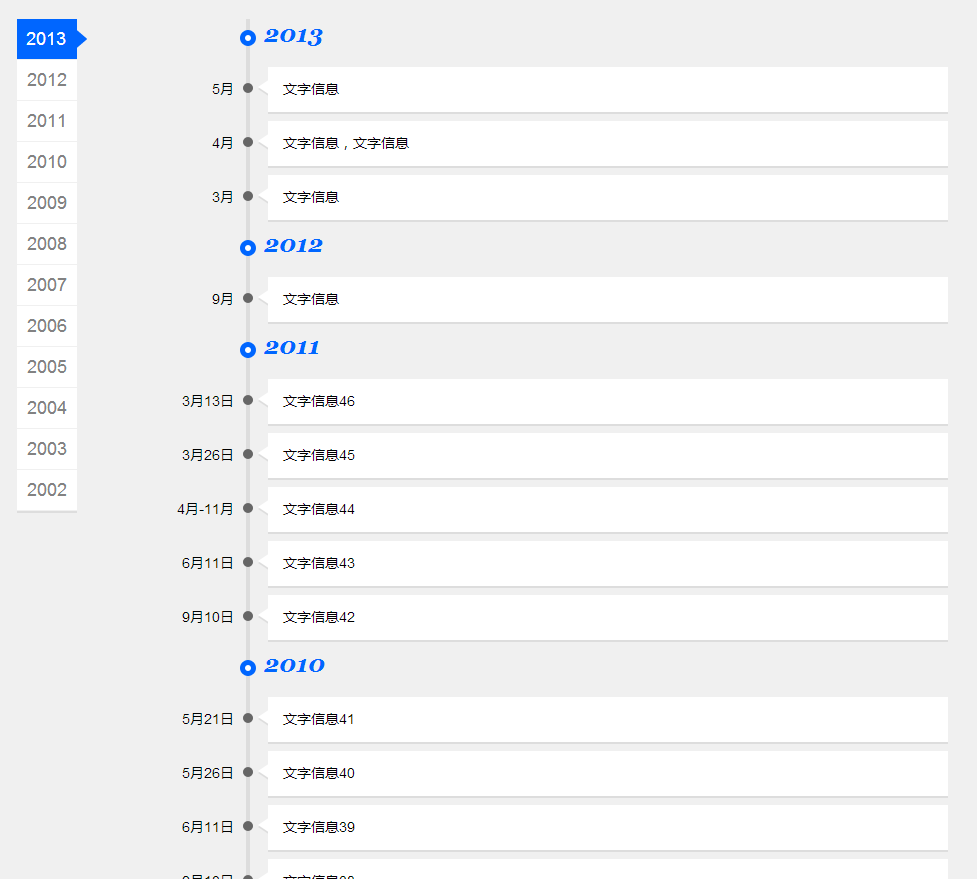Click the 4月 month label in 2013
Screen dimensions: 977x879
(x=222, y=143)
